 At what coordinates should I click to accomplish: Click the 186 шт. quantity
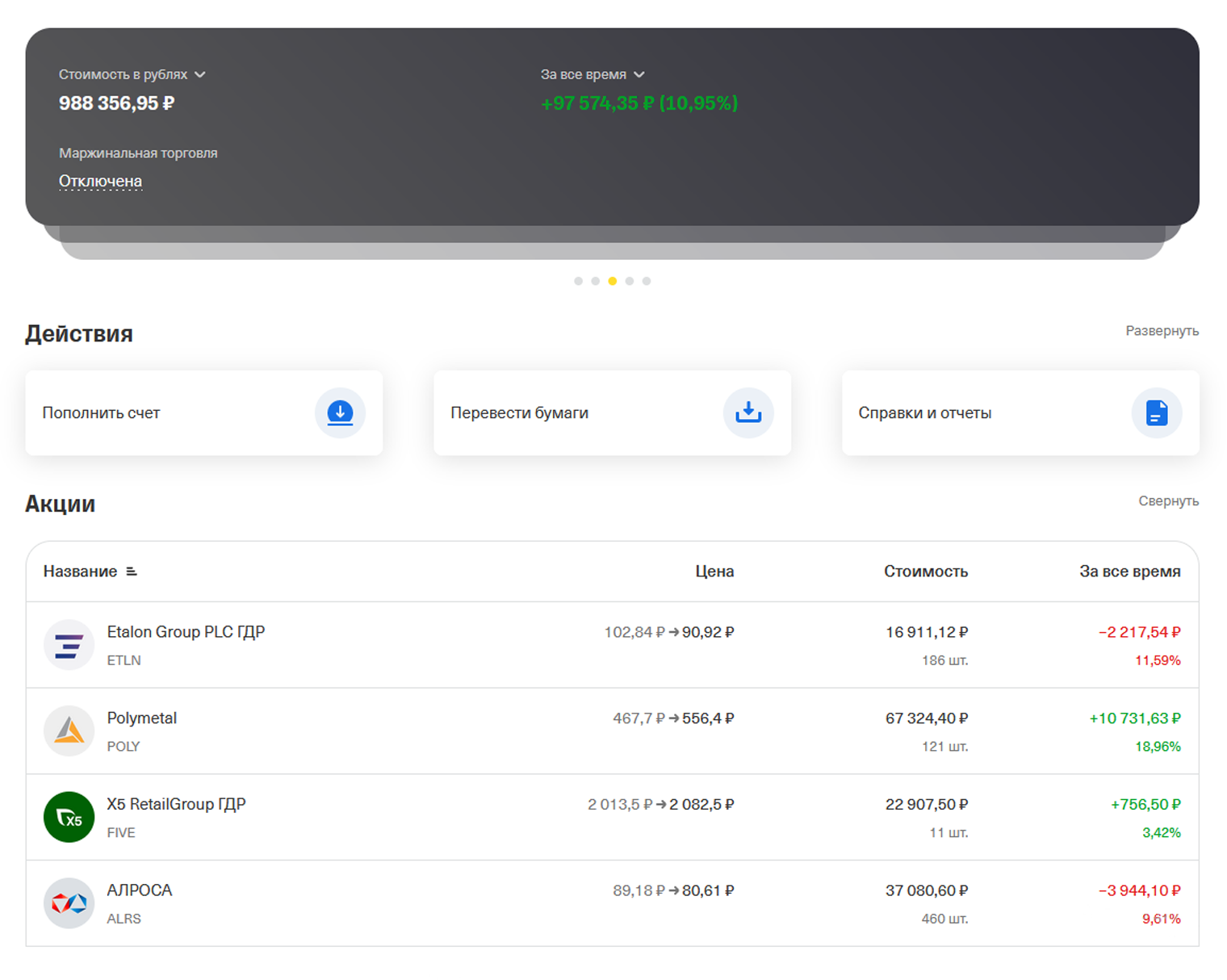[945, 660]
